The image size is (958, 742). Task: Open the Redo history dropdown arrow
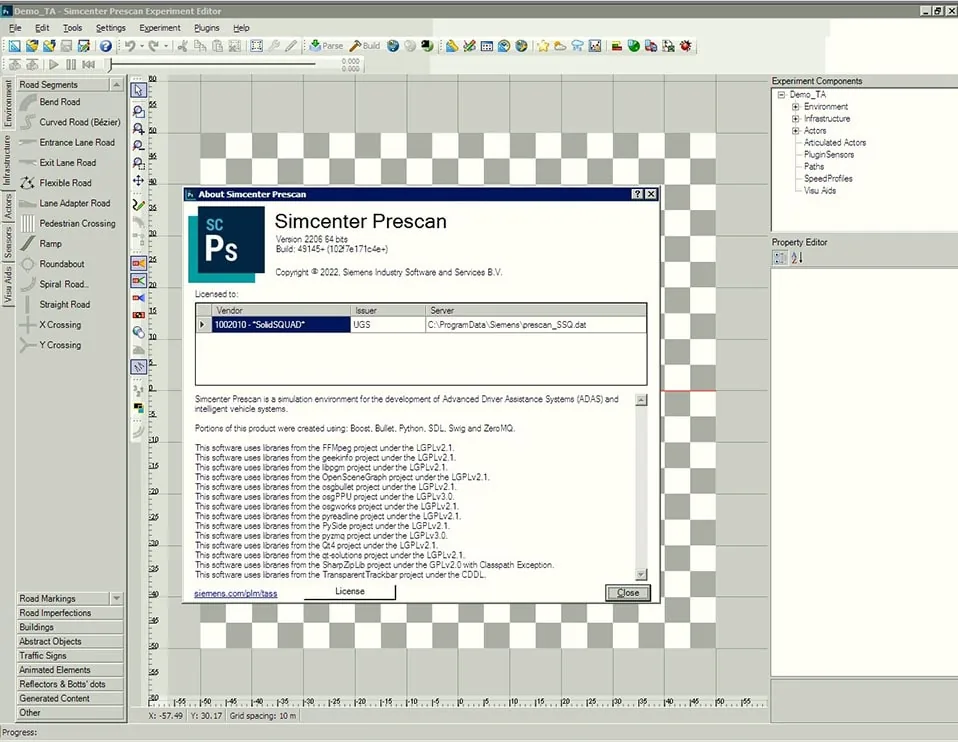(x=166, y=46)
